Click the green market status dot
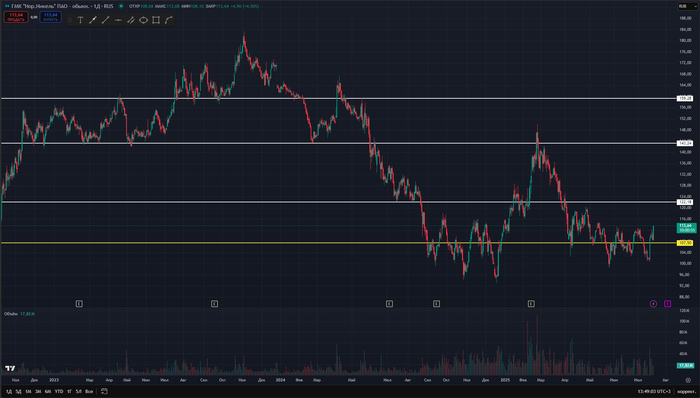The width and height of the screenshot is (700, 398). [121, 6]
